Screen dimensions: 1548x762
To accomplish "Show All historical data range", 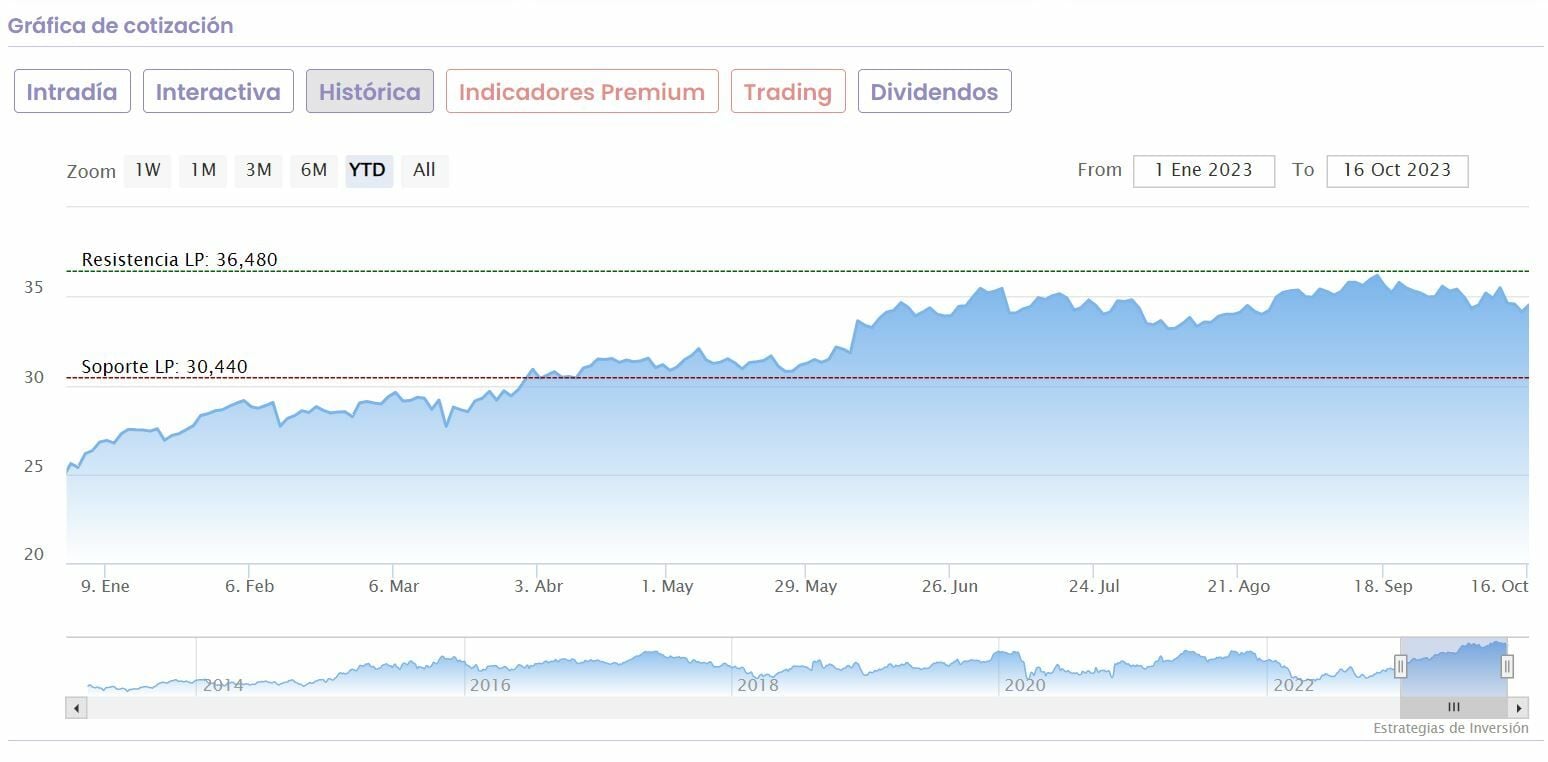I will pos(424,170).
